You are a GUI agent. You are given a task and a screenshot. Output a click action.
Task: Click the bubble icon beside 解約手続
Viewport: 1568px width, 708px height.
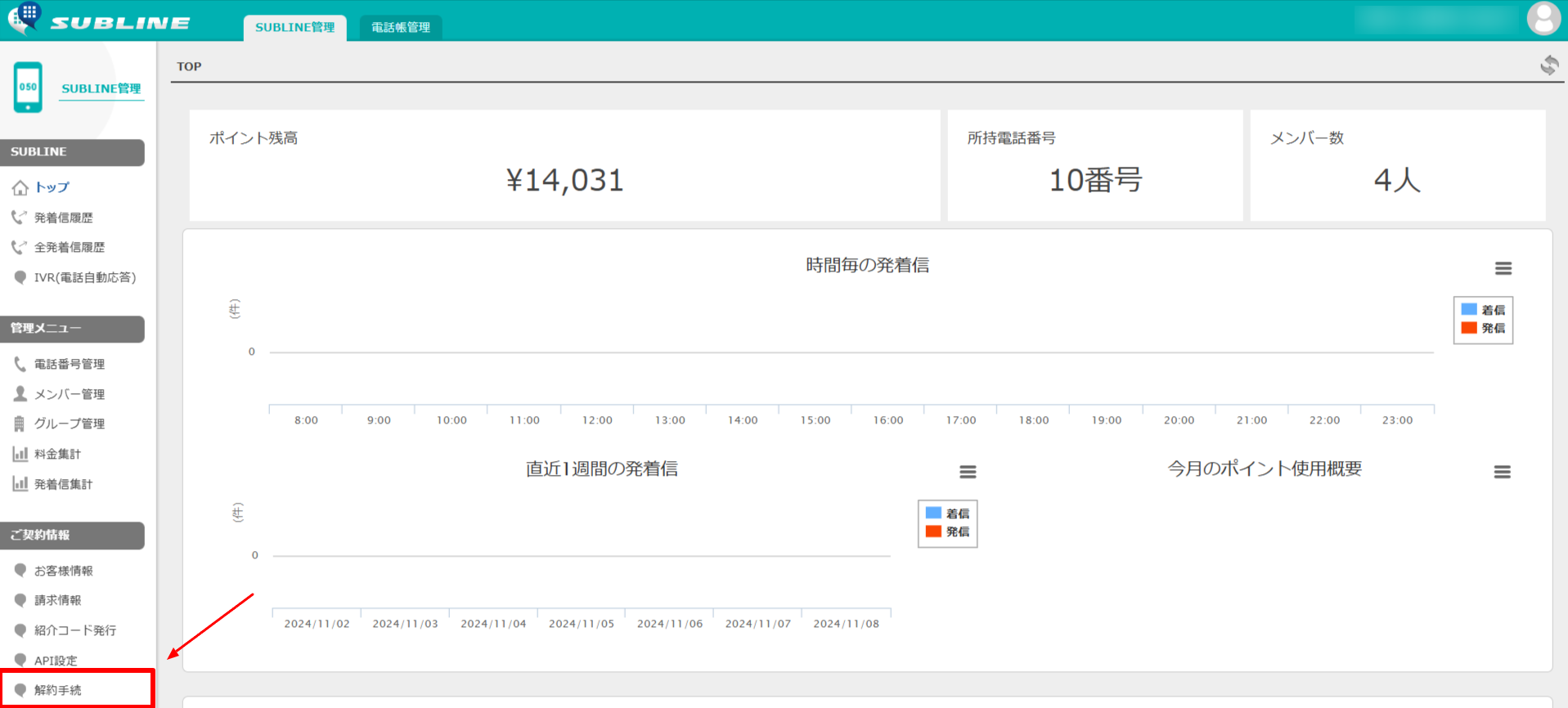pyautogui.click(x=20, y=690)
